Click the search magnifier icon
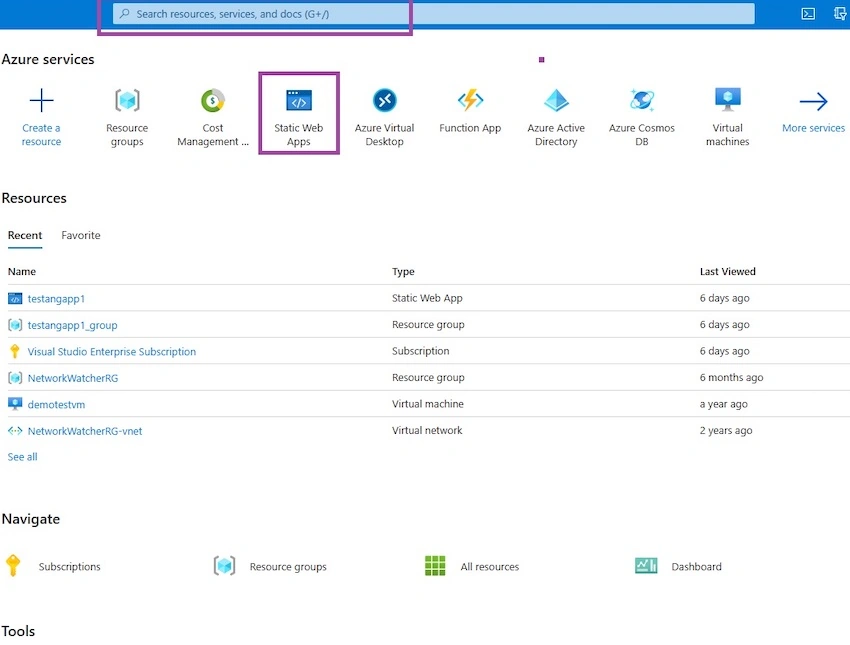Screen dimensions: 850x645 [125, 14]
